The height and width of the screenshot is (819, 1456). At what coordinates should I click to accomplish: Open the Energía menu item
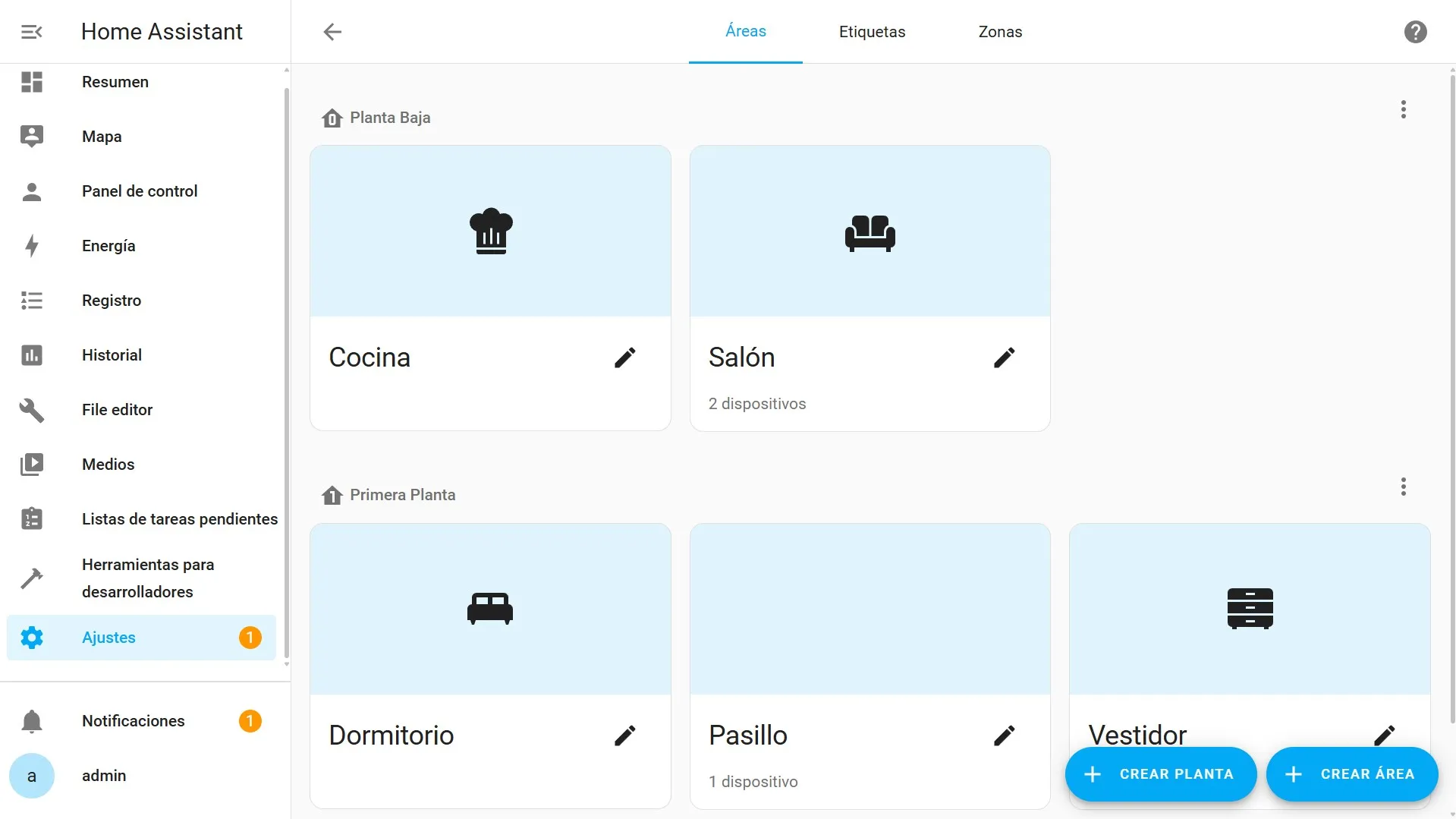(141, 246)
